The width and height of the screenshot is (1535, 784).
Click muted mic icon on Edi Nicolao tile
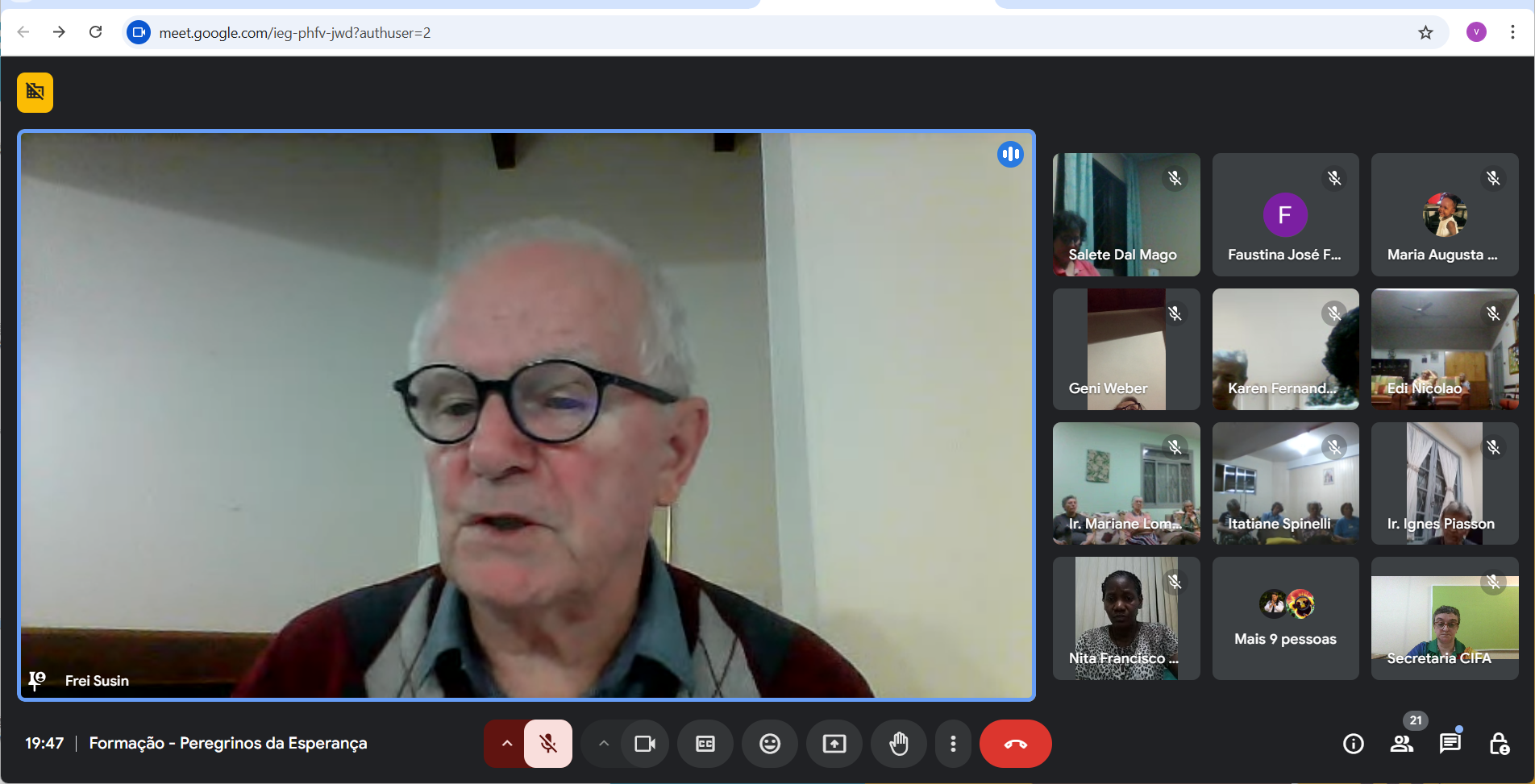click(1493, 313)
